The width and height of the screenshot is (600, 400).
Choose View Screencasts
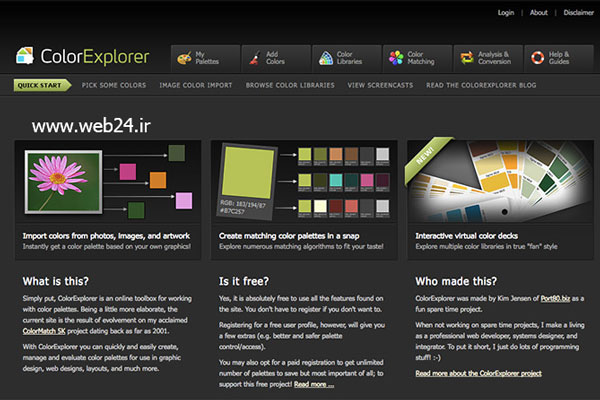380,85
